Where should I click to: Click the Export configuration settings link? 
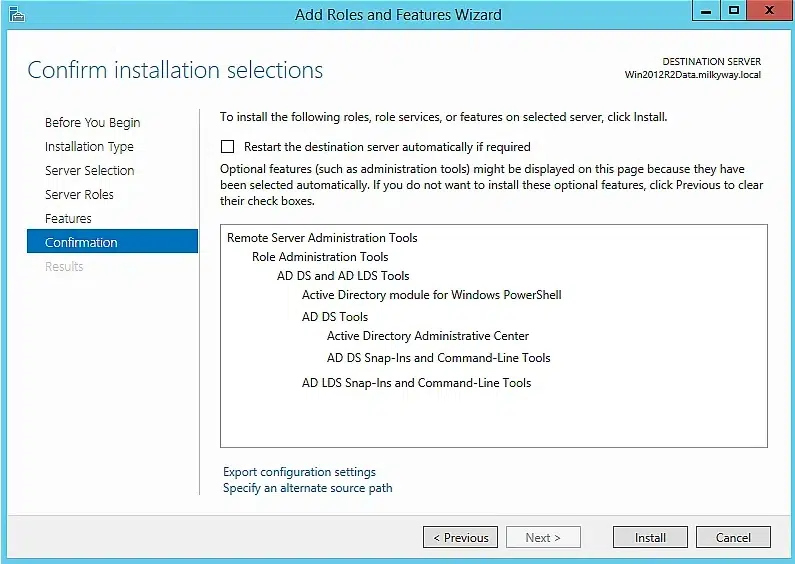pos(299,472)
